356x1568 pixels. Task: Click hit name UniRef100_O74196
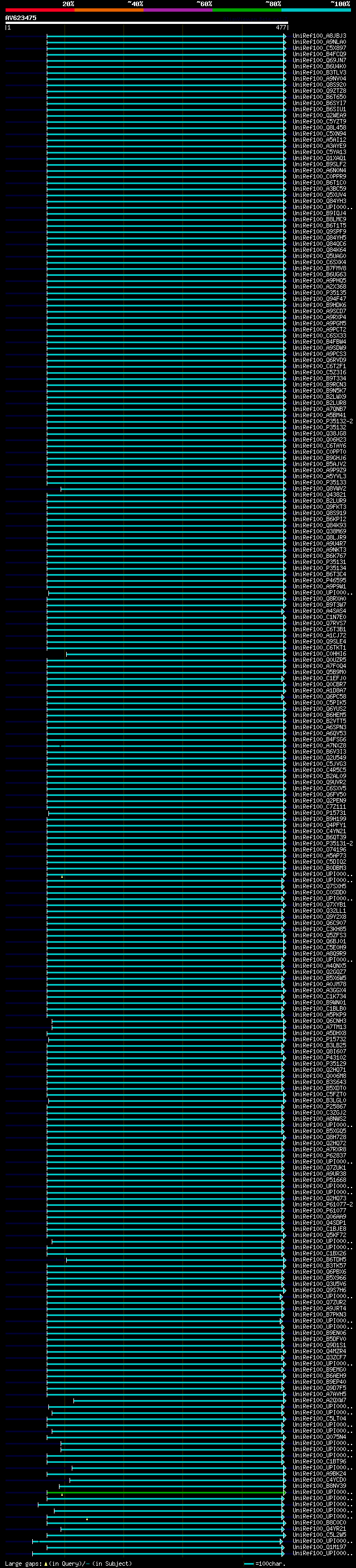[319, 850]
